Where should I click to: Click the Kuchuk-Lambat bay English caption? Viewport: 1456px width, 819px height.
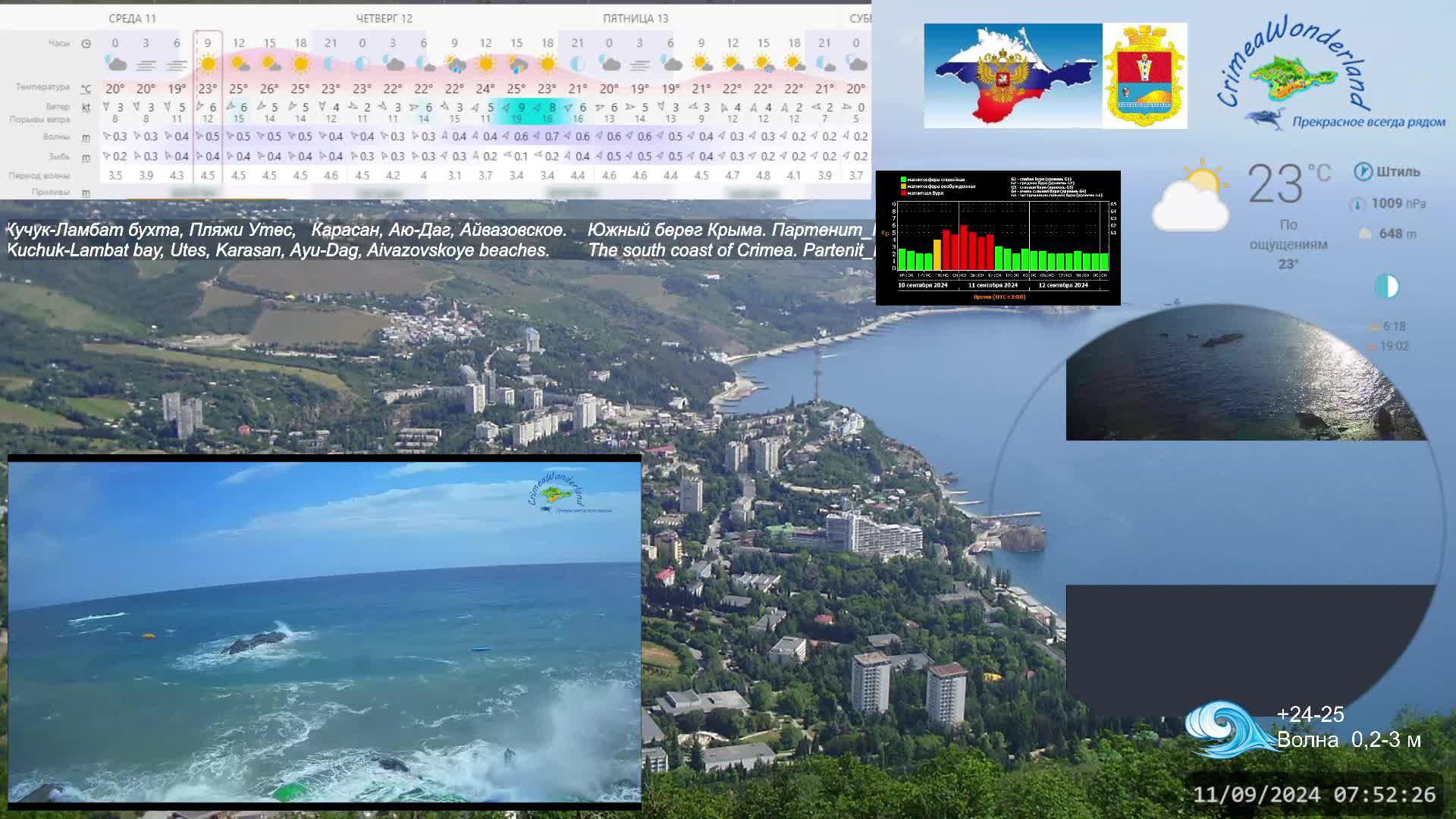pyautogui.click(x=278, y=250)
